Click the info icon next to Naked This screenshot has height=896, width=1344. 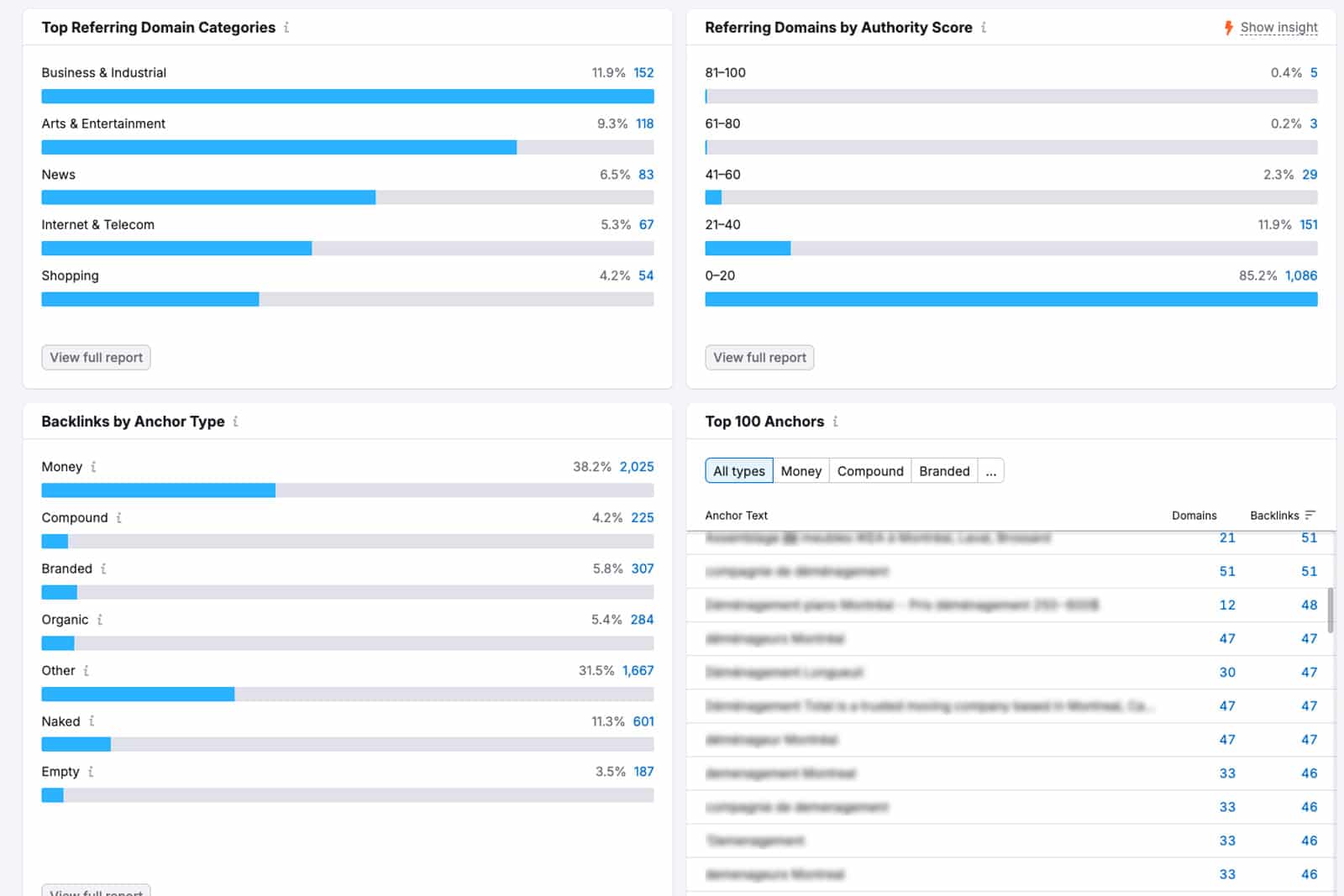[x=92, y=721]
